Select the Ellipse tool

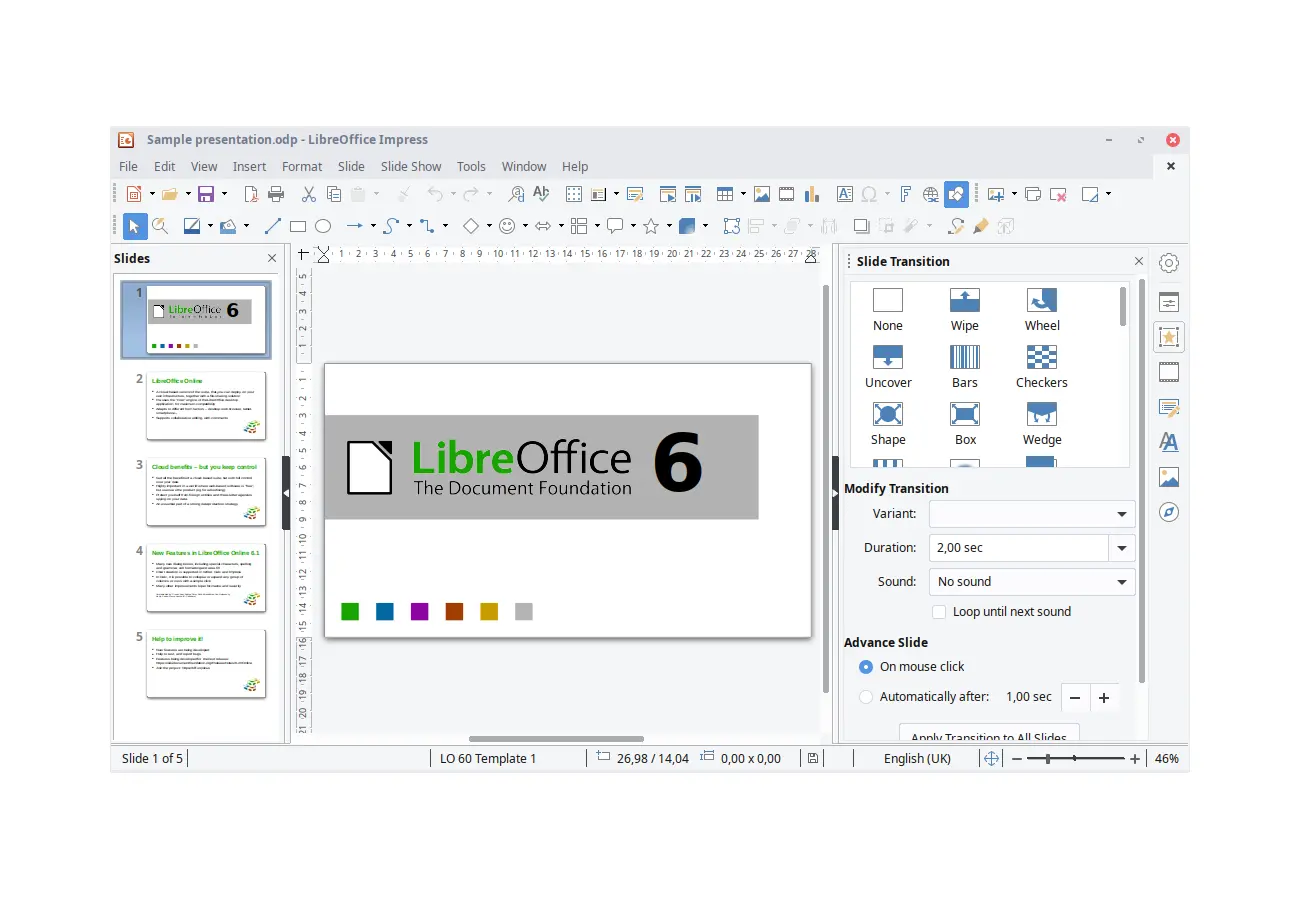(x=323, y=226)
